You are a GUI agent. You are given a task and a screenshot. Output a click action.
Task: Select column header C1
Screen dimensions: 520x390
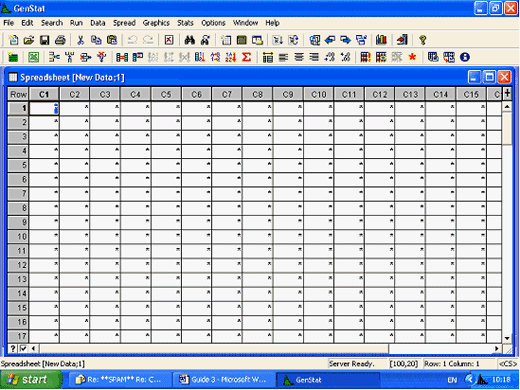point(44,94)
